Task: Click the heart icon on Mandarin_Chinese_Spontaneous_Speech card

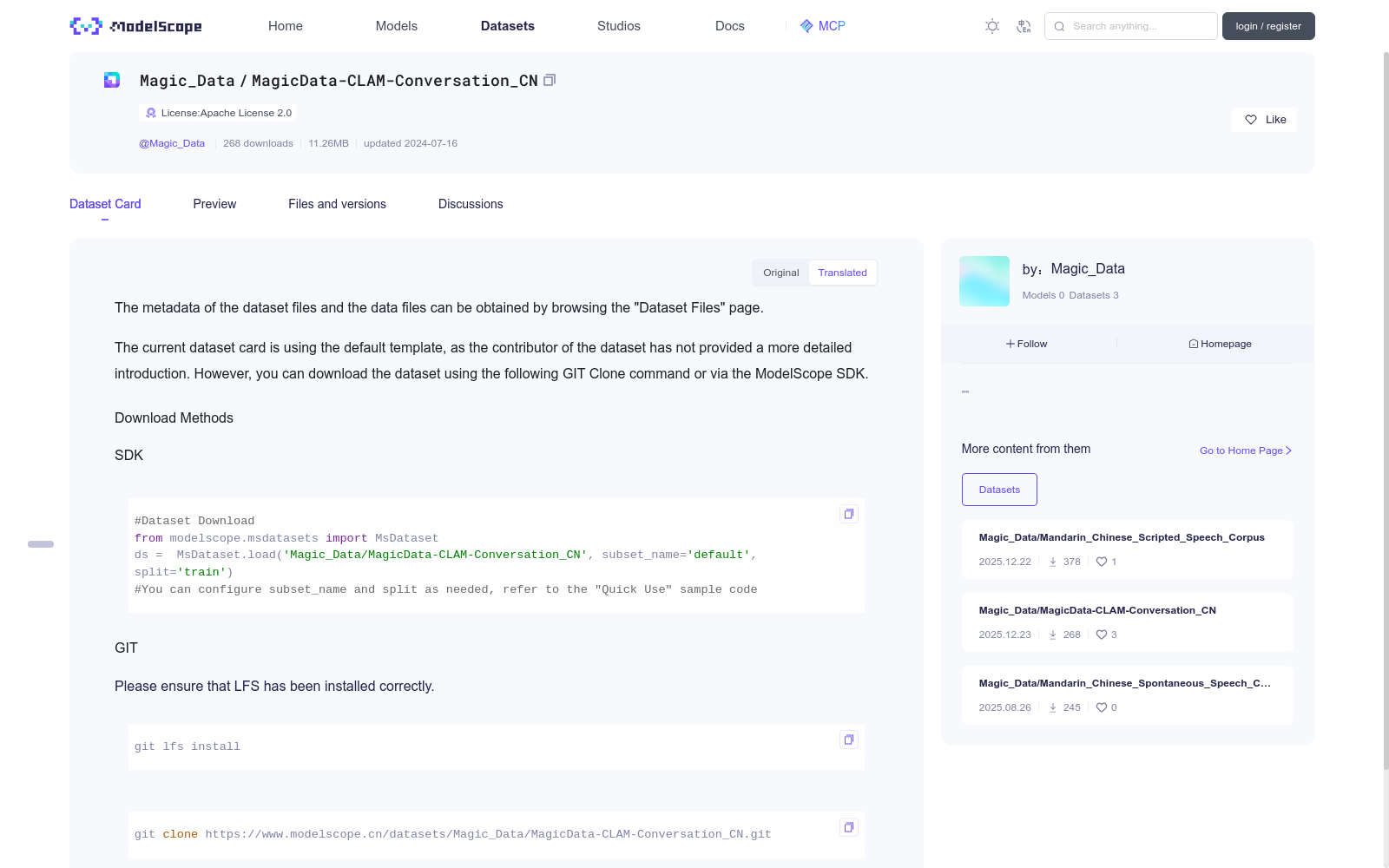Action: pos(1102,707)
